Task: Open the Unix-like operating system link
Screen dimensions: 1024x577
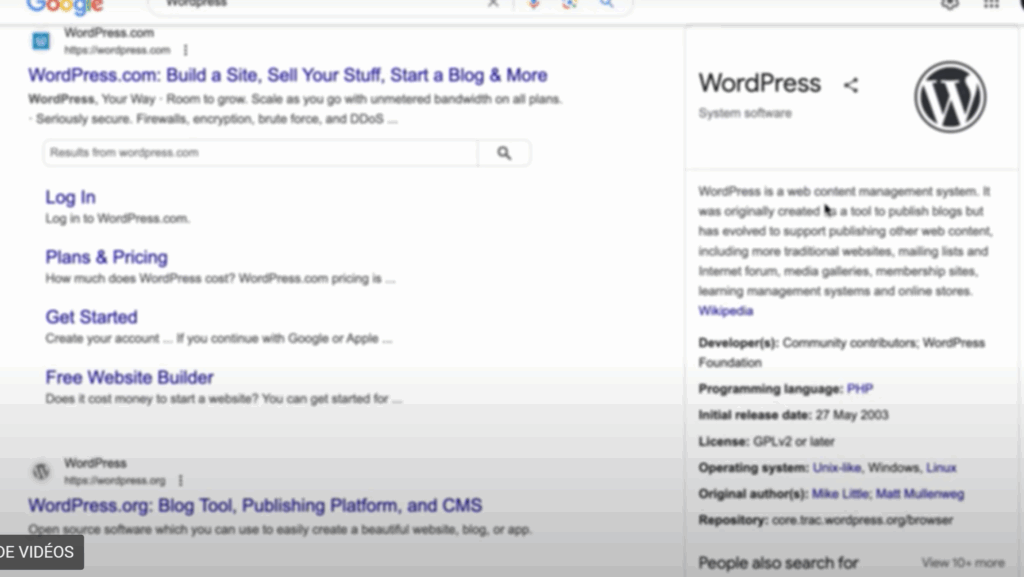Action: click(x=837, y=468)
